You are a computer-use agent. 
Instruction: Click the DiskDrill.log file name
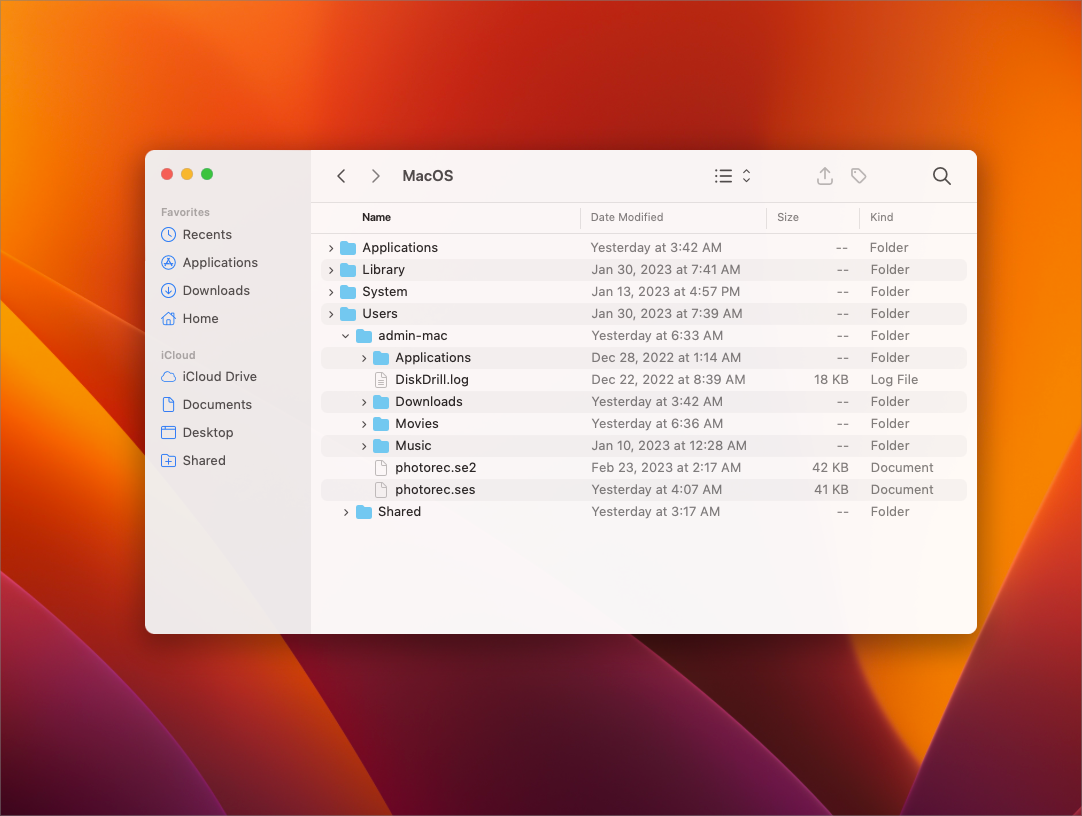pos(432,379)
